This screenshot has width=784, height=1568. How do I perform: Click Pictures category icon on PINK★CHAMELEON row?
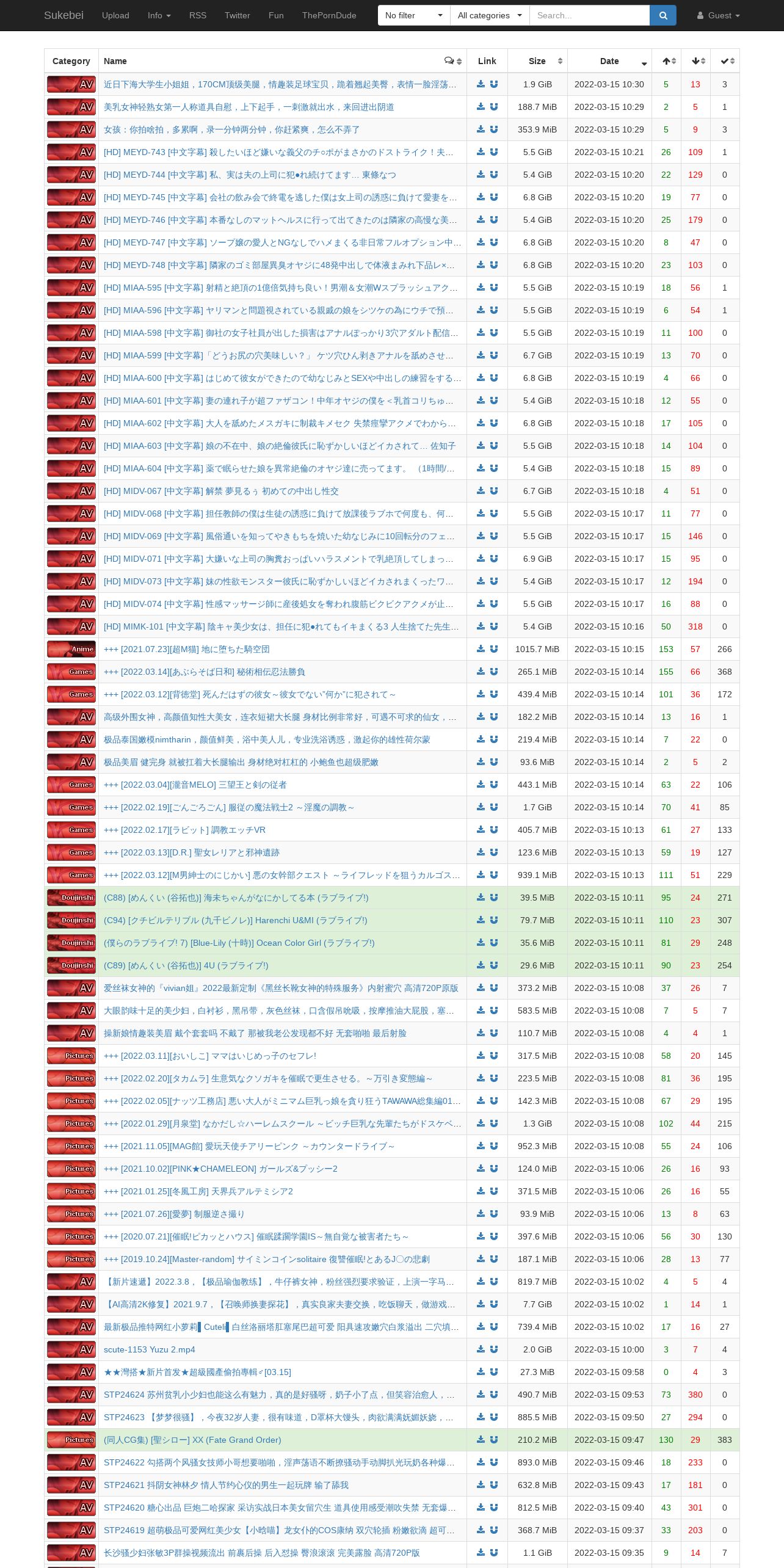[71, 1169]
